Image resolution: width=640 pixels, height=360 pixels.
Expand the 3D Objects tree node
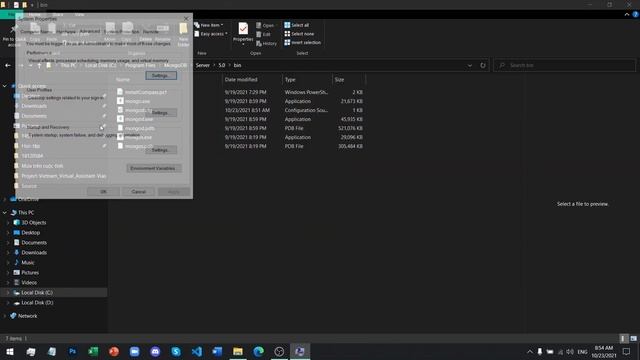click(x=8, y=223)
